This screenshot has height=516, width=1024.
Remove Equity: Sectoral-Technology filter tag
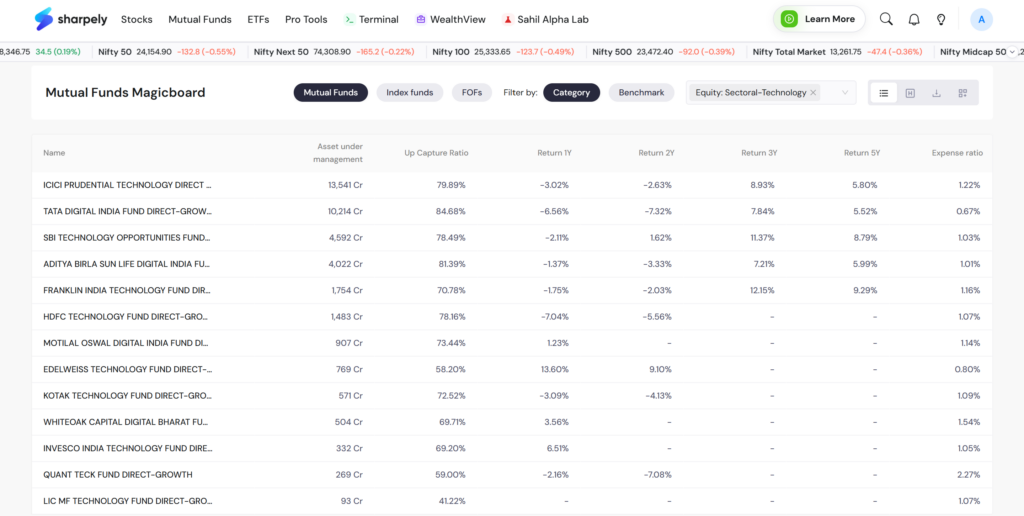813,93
